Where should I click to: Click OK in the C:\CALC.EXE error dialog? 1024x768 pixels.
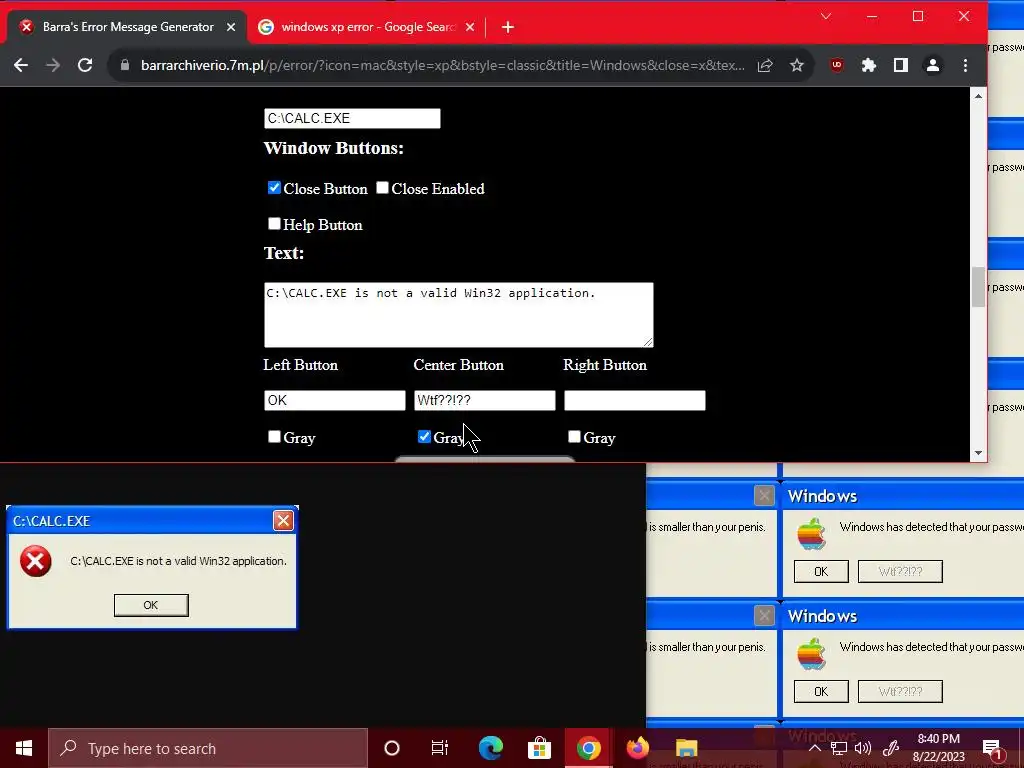point(151,605)
